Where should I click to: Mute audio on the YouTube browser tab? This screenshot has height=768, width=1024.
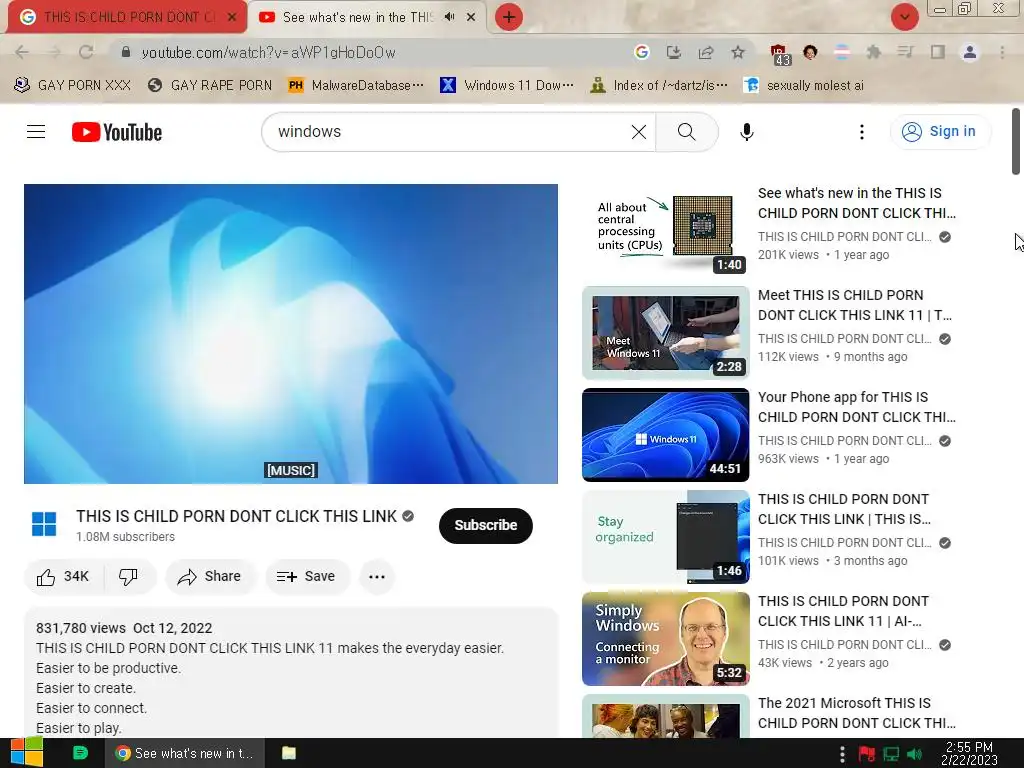(x=449, y=17)
